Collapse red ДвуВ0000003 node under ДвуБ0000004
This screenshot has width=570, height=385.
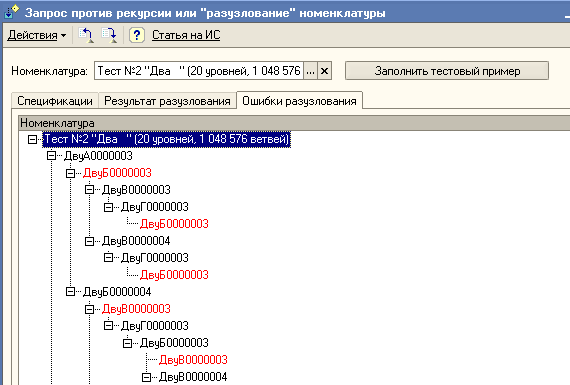coord(89,309)
